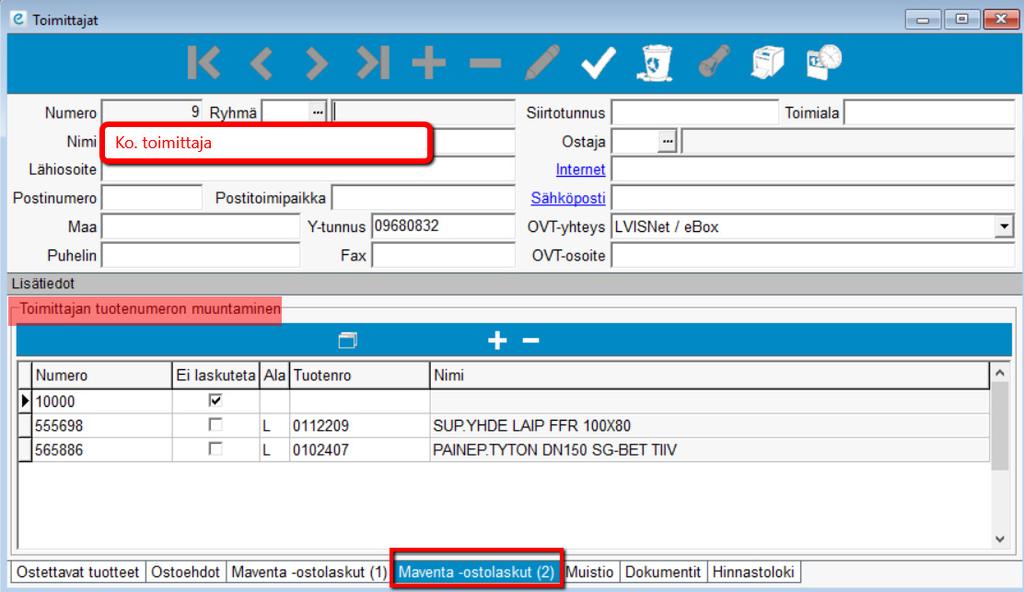Click Tuotenro cell 0102407

(359, 450)
